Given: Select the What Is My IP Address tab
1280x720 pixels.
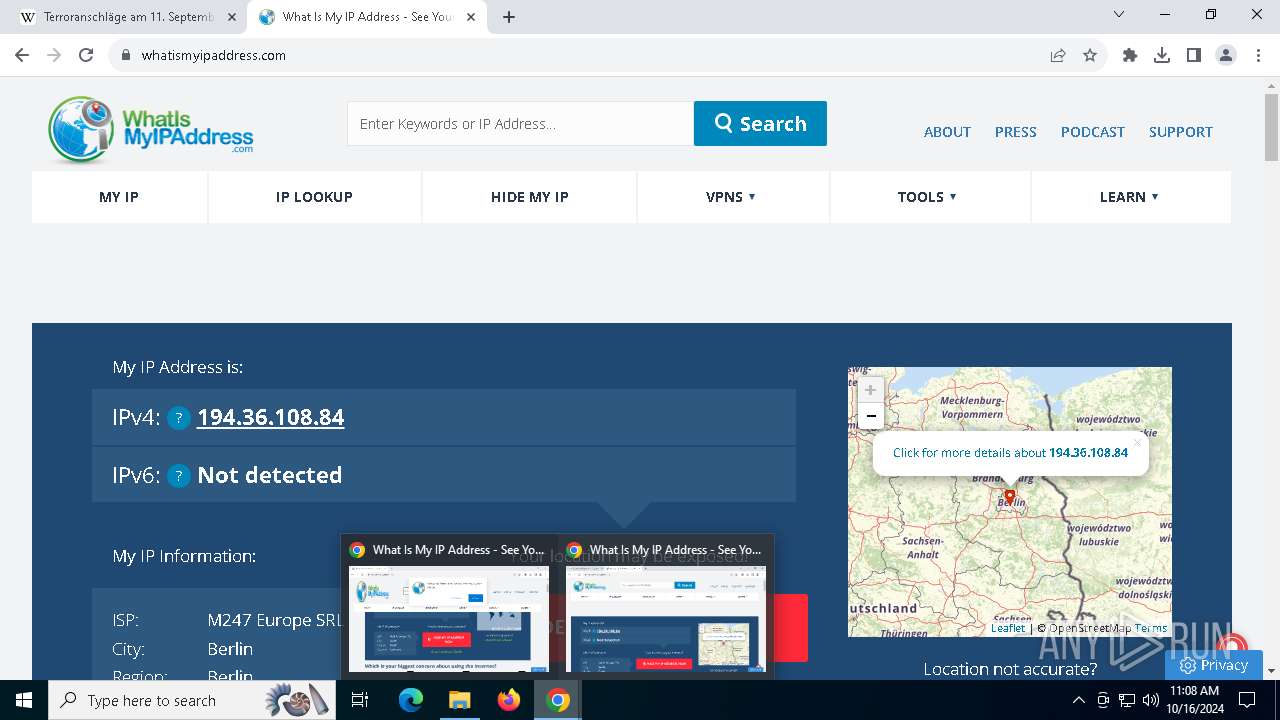Looking at the screenshot, I should point(366,17).
